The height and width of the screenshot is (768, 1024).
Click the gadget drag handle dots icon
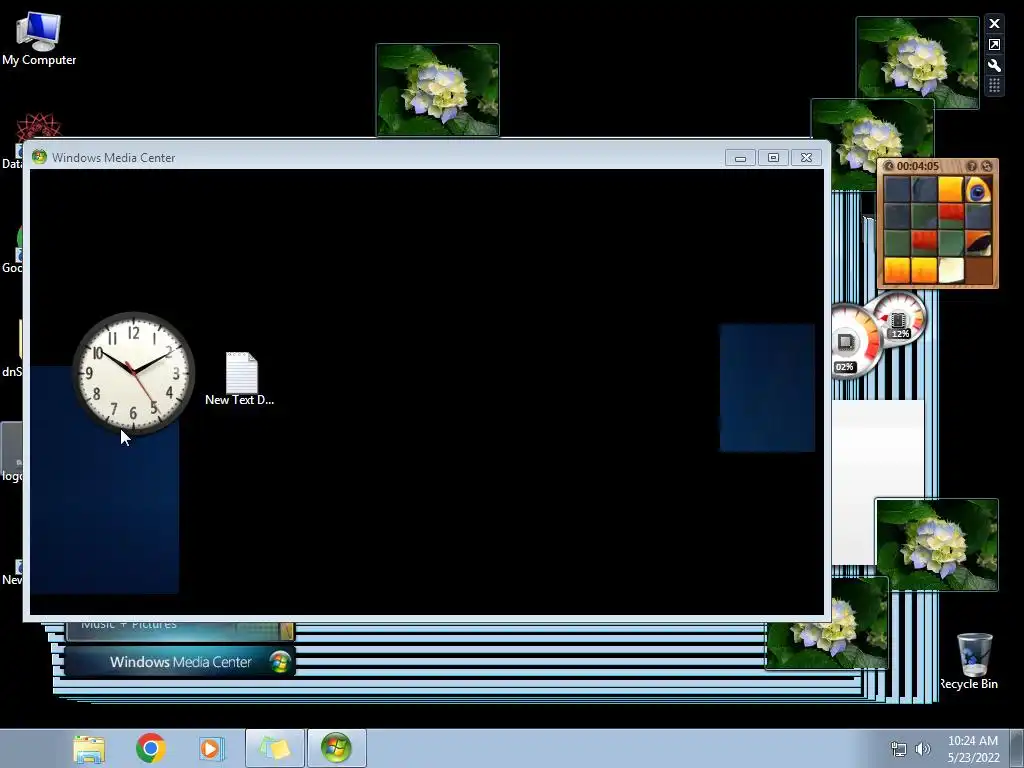(x=994, y=86)
